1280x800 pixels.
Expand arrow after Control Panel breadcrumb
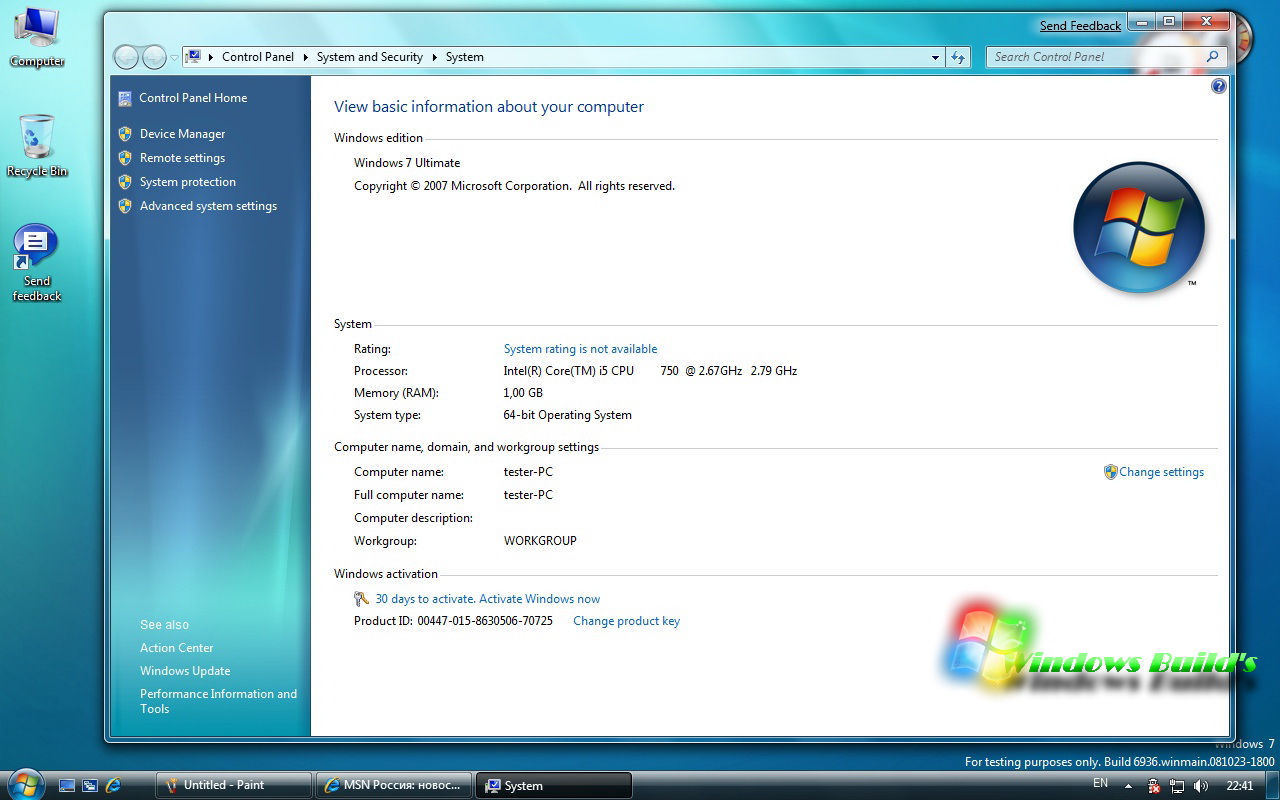tap(305, 57)
